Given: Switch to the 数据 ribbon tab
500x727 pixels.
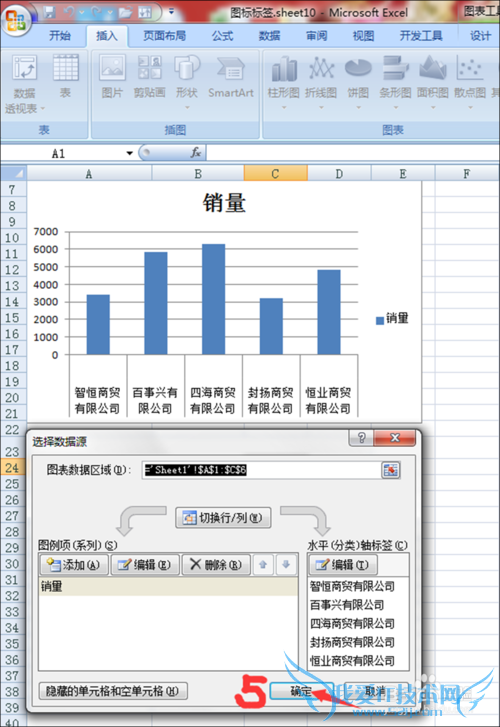Looking at the screenshot, I should tap(269, 36).
